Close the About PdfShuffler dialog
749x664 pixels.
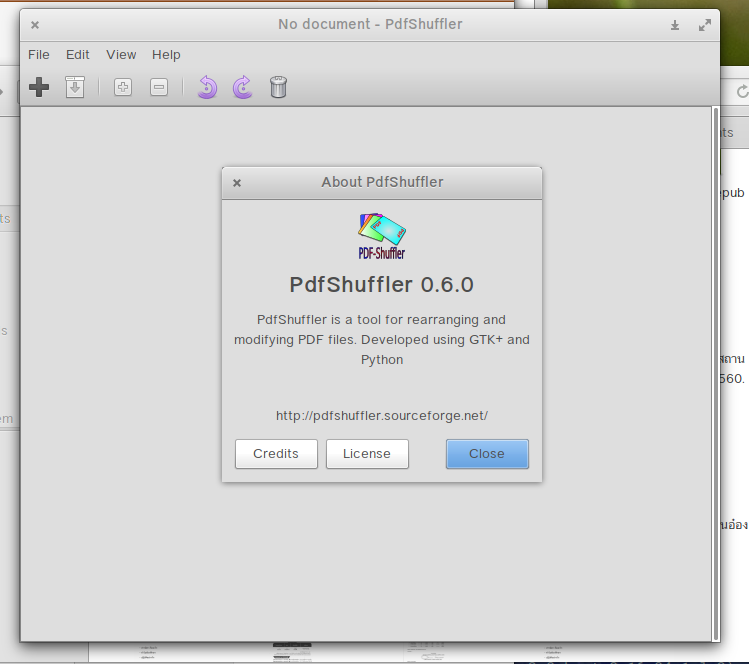coord(487,454)
